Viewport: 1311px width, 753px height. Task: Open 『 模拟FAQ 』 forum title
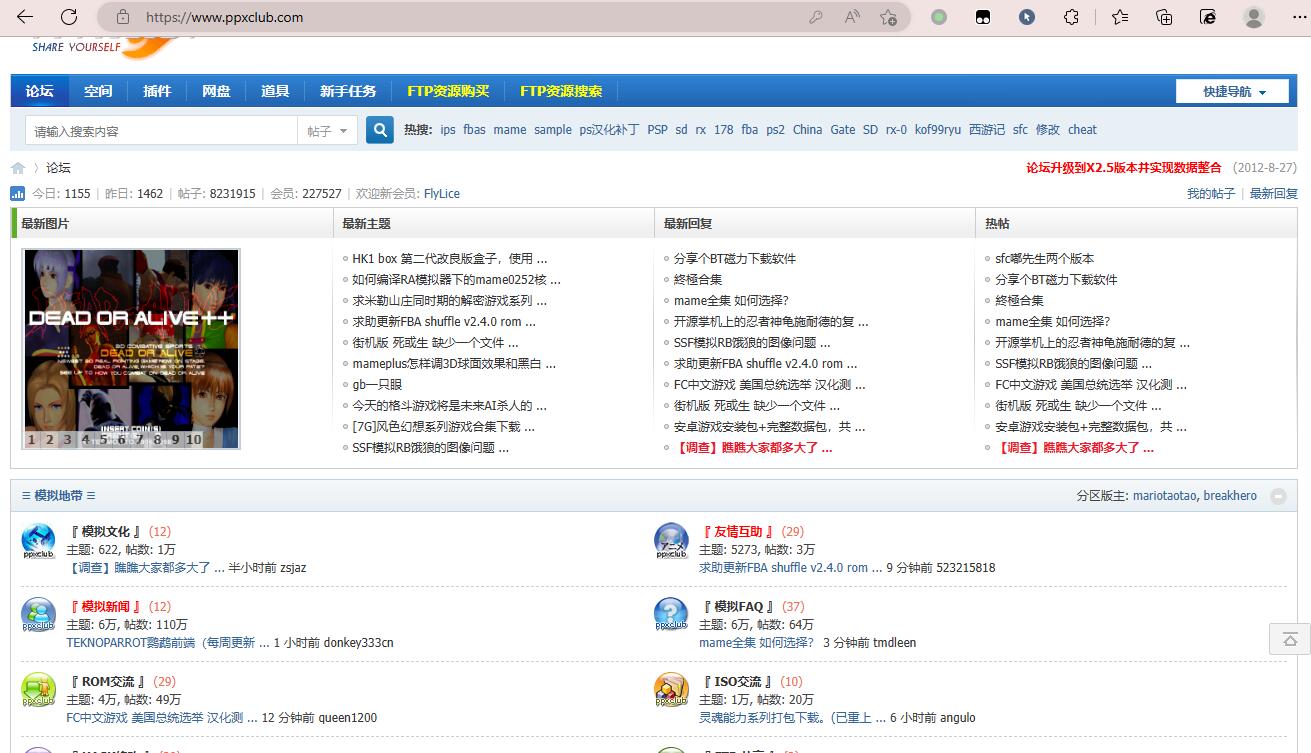click(x=738, y=607)
